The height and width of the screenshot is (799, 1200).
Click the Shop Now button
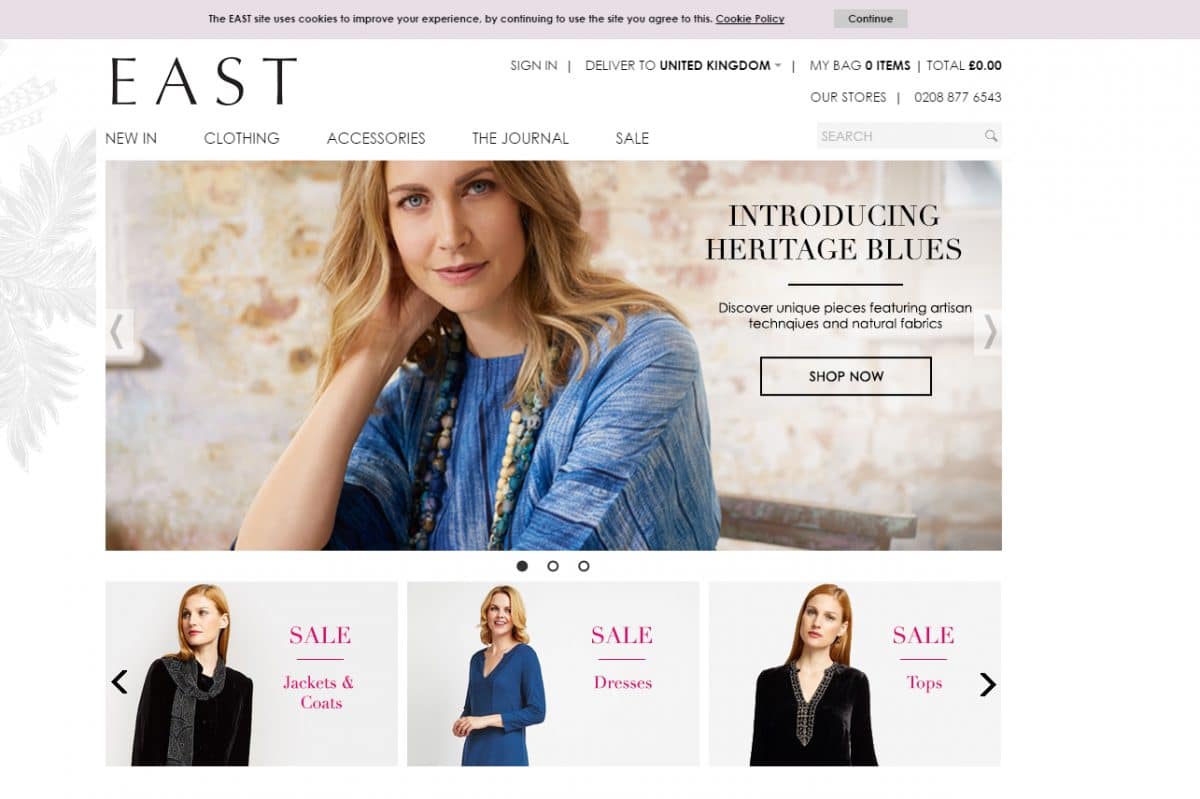click(x=846, y=376)
